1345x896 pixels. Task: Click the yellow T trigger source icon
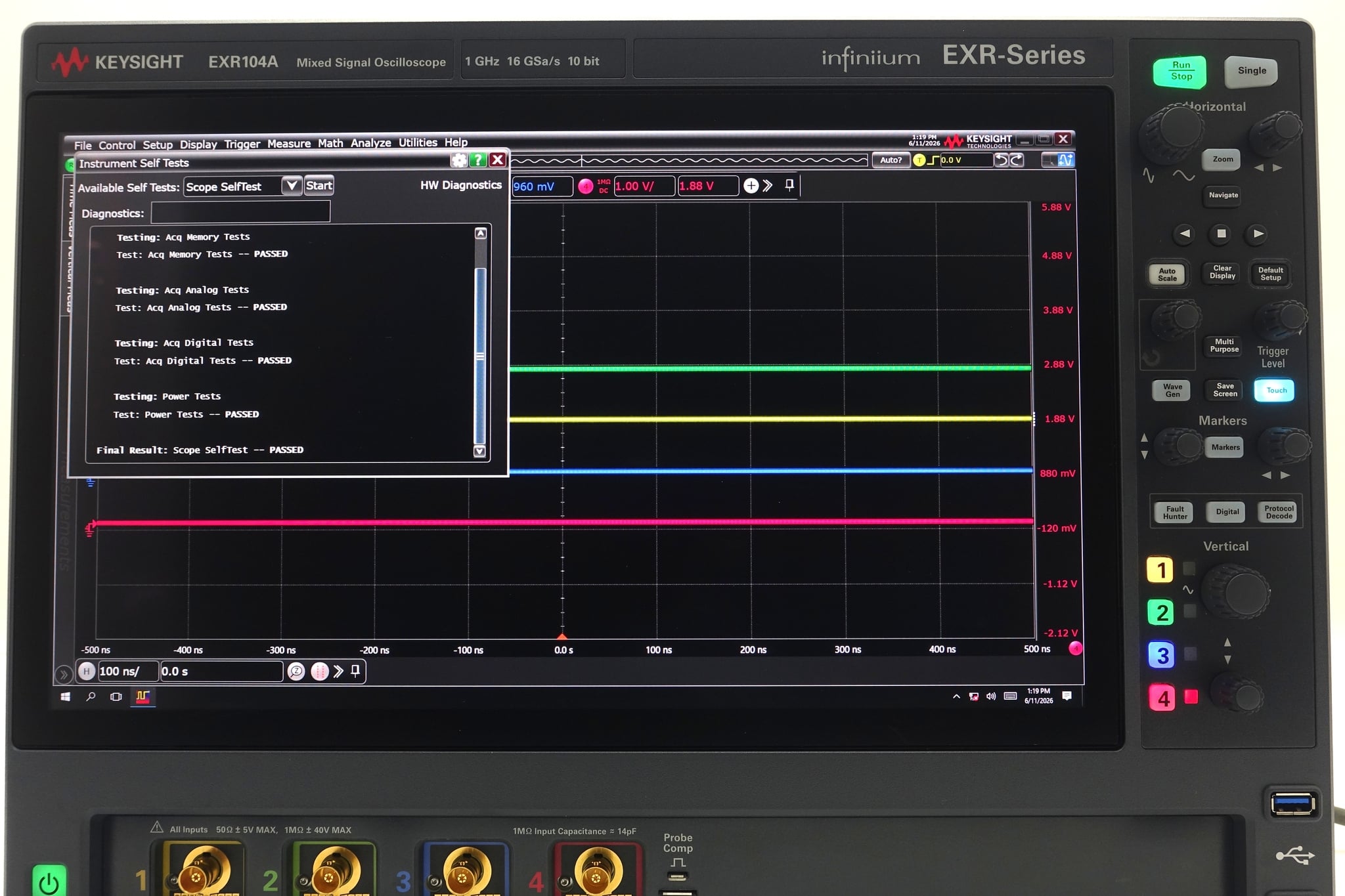tap(919, 160)
